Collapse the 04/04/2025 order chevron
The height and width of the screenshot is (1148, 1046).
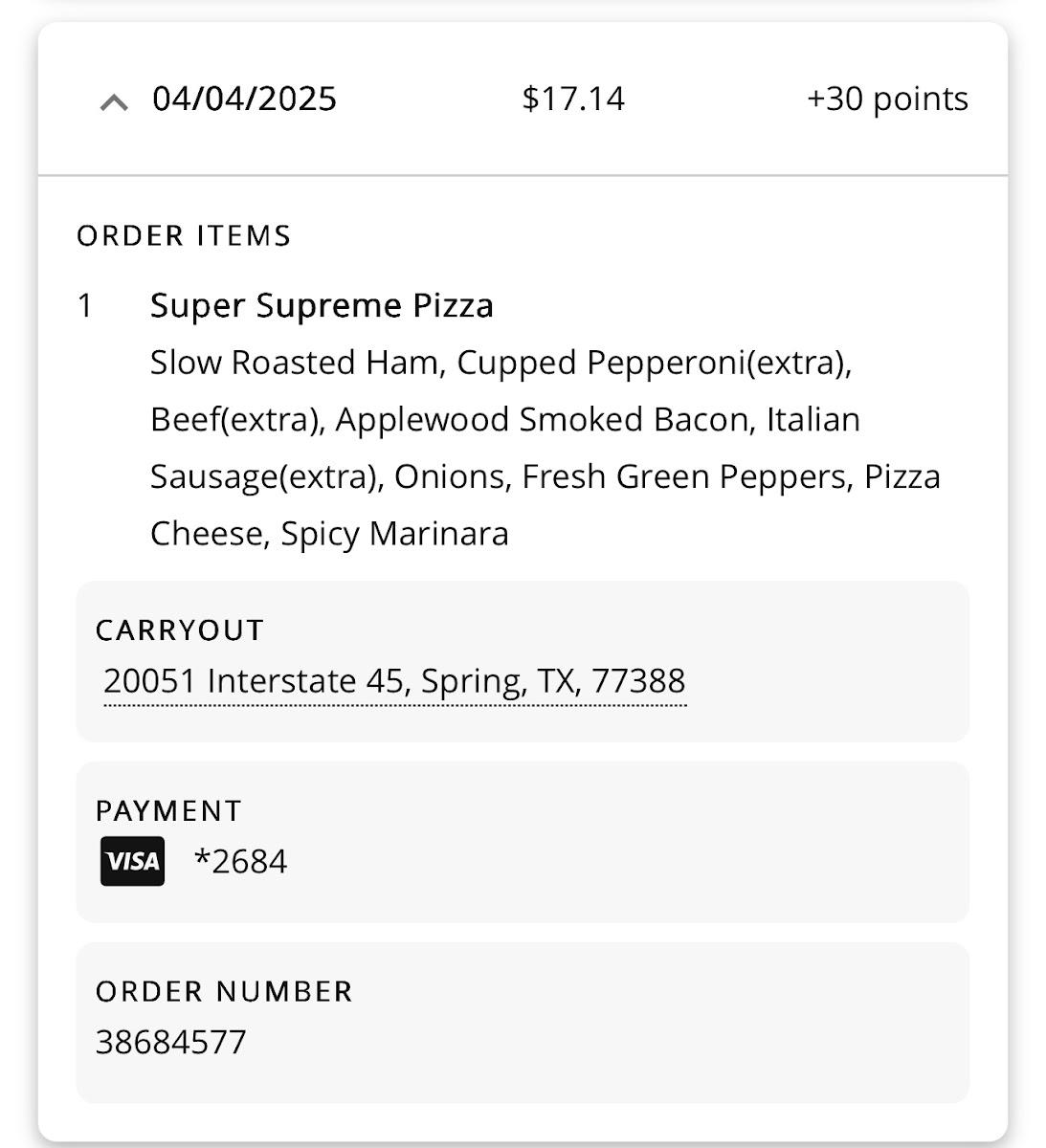pyautogui.click(x=114, y=101)
